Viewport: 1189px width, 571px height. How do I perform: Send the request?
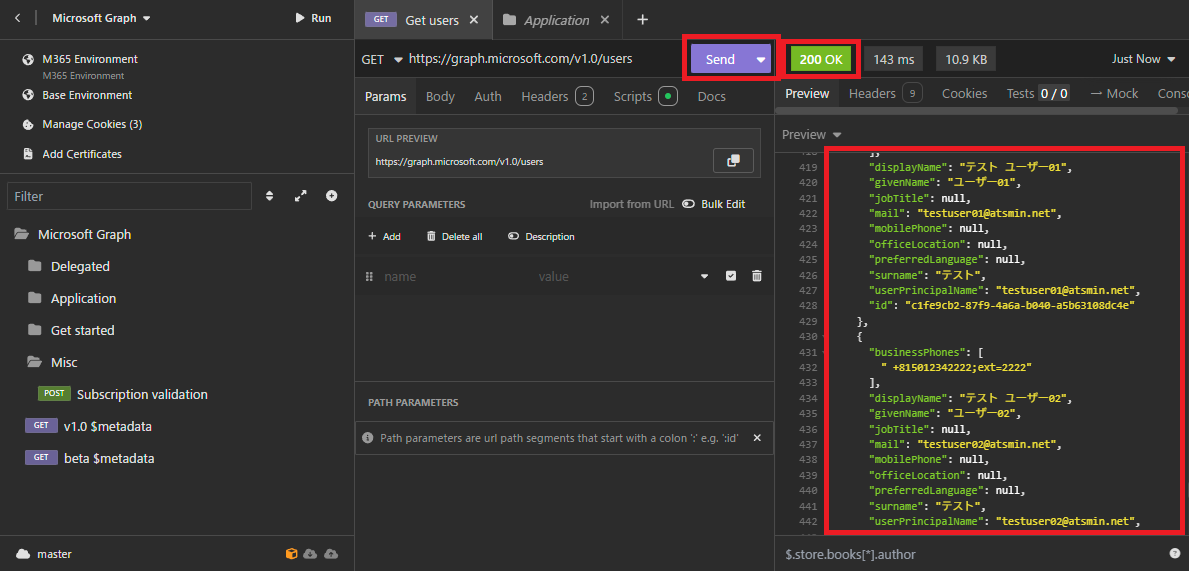coord(720,59)
